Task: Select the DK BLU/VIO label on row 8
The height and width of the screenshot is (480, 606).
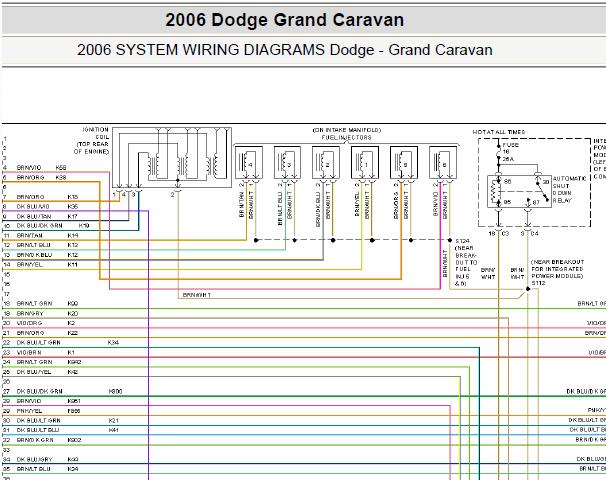Action: click(x=33, y=206)
